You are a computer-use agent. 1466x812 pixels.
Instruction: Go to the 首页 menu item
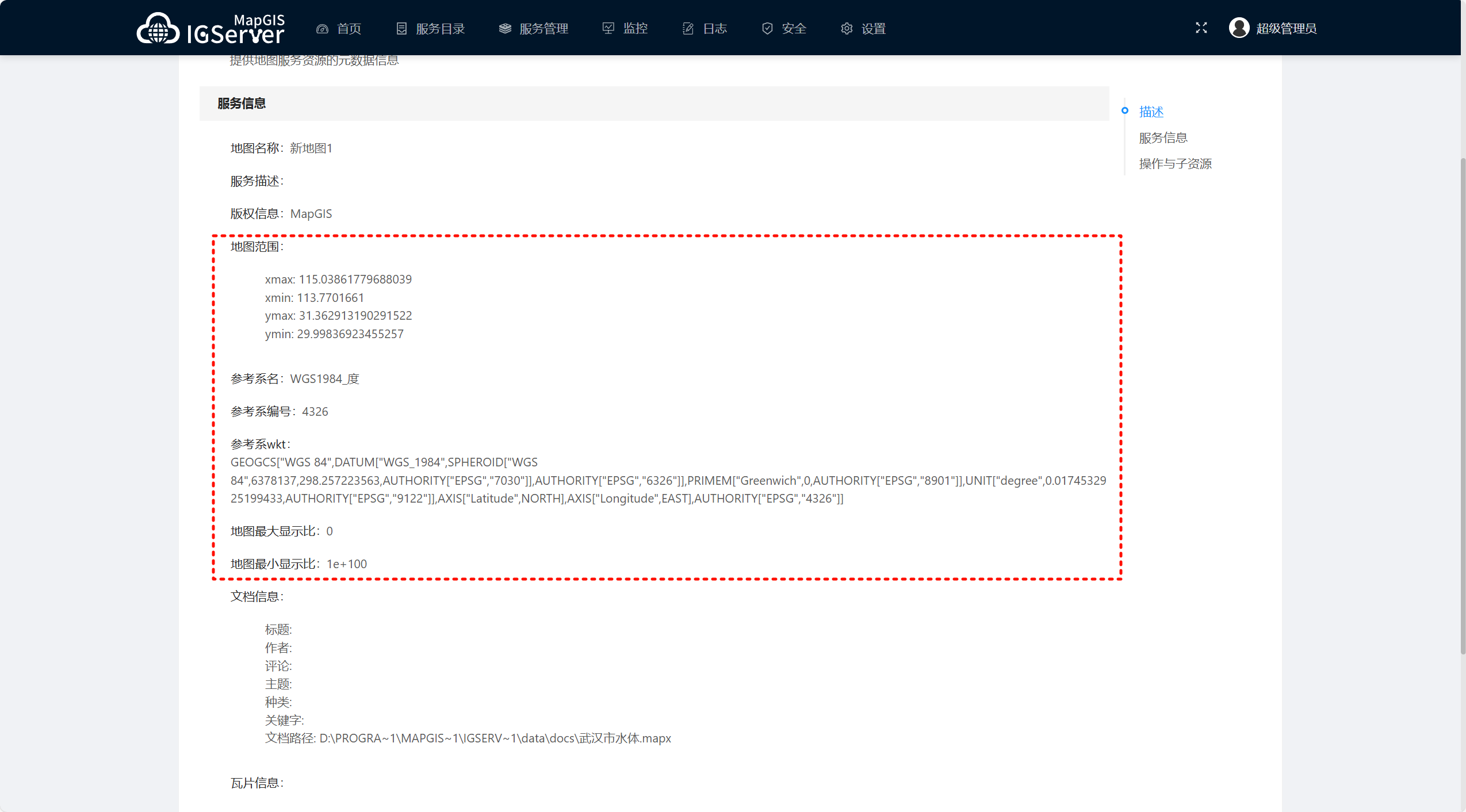(x=349, y=29)
